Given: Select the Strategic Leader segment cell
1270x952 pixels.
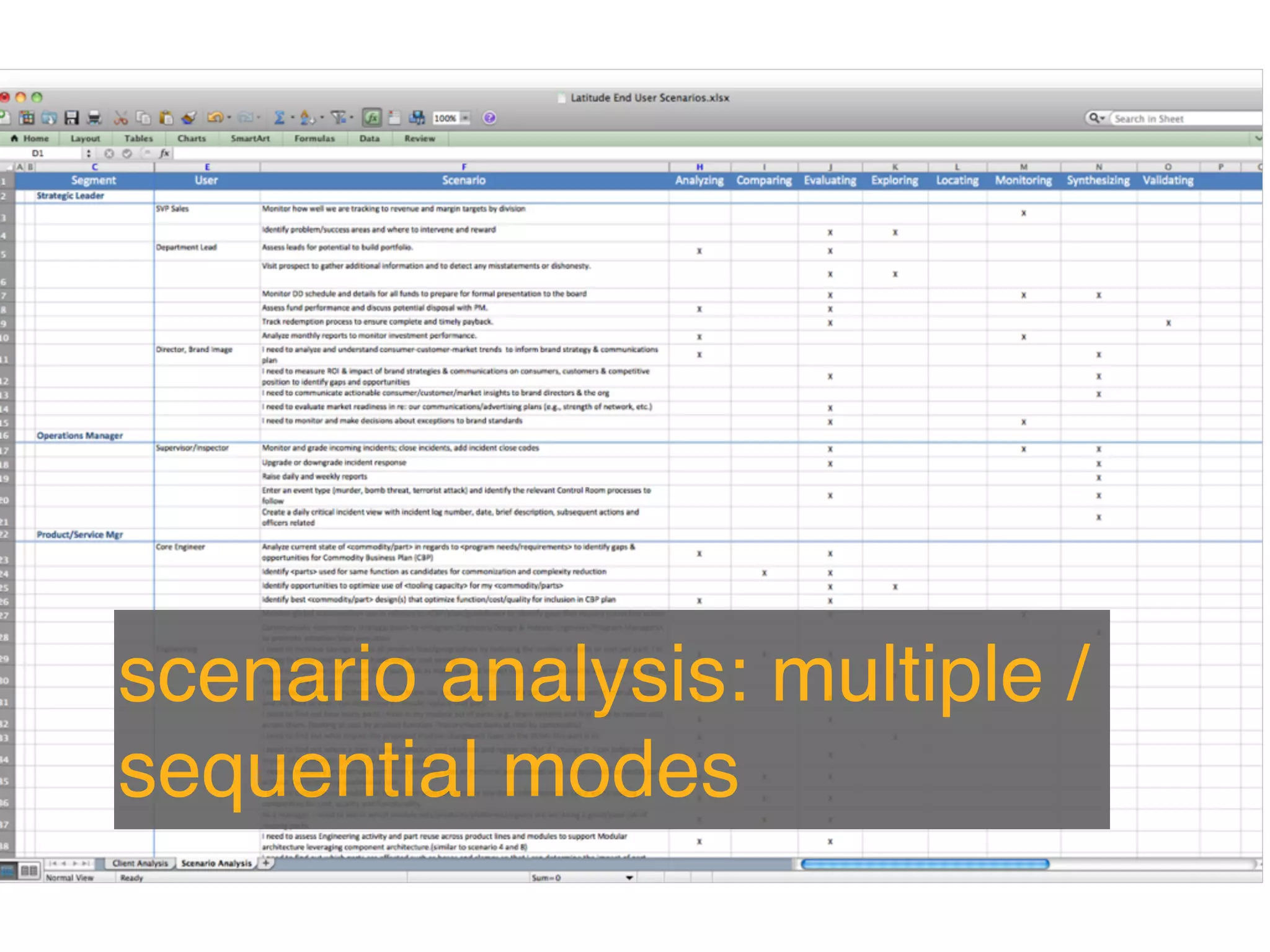Looking at the screenshot, I should coord(94,196).
